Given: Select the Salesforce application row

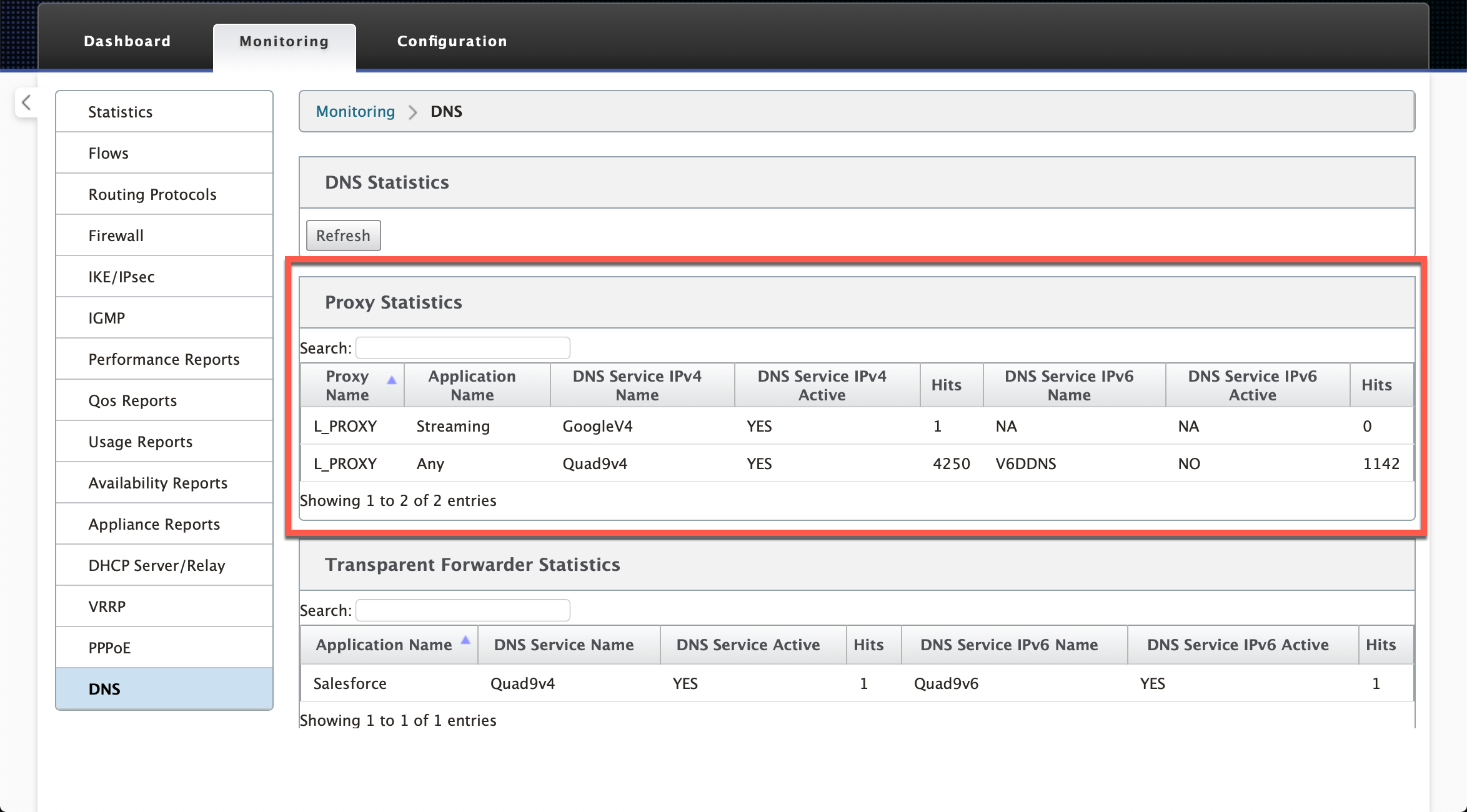Looking at the screenshot, I should coord(857,683).
